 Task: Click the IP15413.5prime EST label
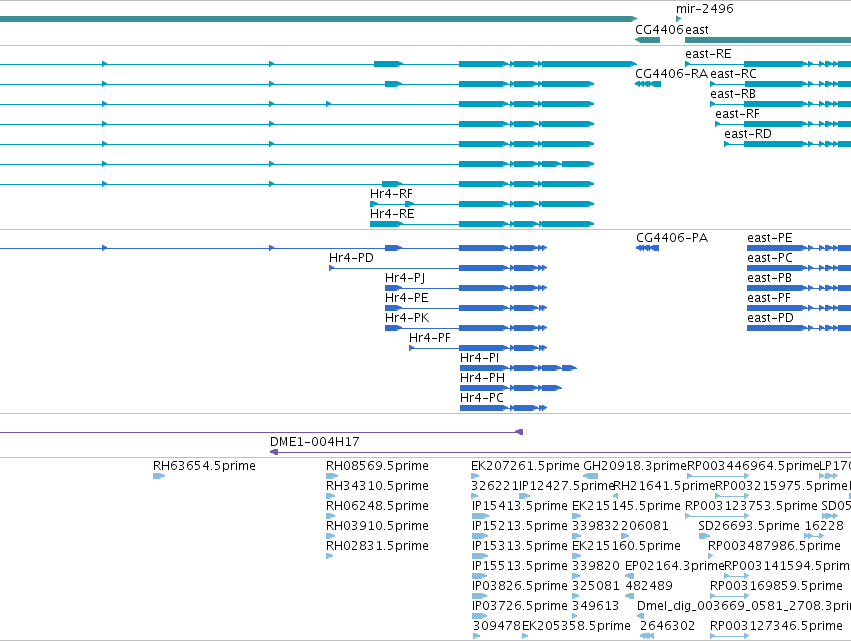(x=519, y=506)
